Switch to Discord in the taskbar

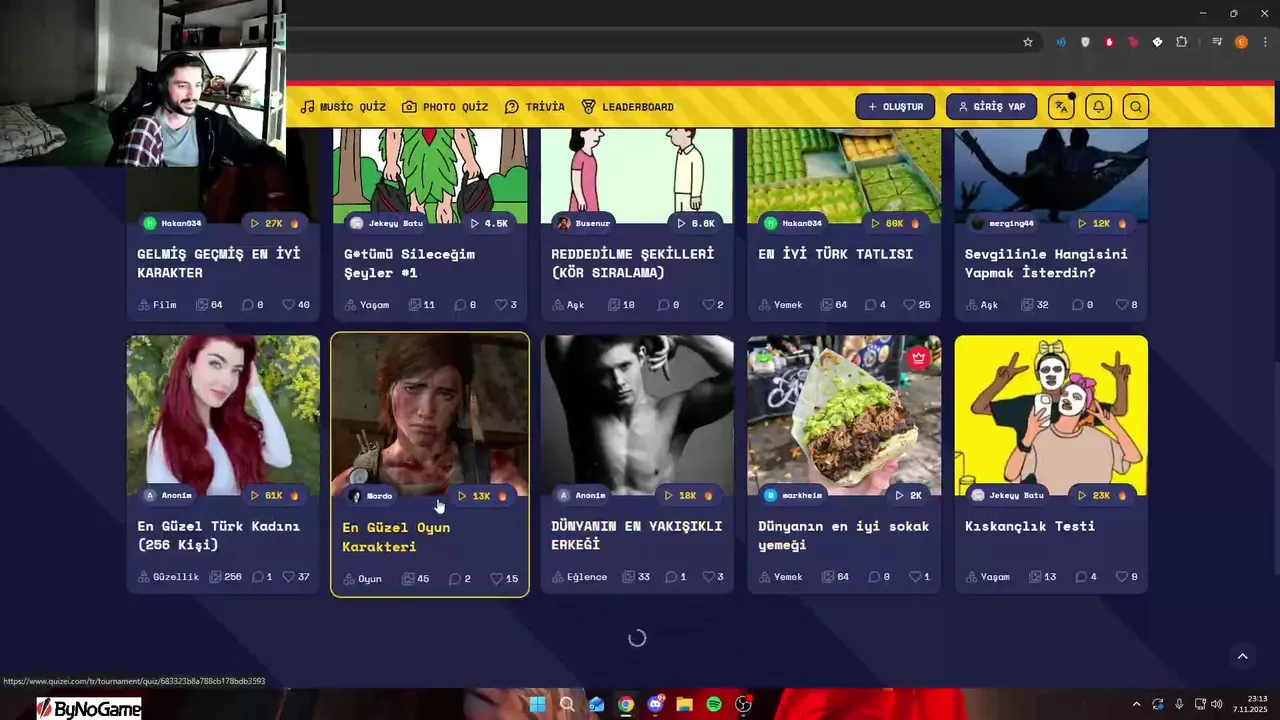[655, 704]
